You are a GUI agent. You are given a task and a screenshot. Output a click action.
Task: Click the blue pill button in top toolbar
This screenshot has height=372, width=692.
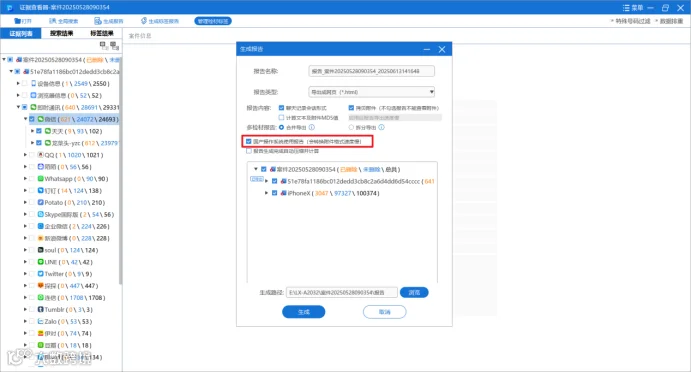point(213,21)
